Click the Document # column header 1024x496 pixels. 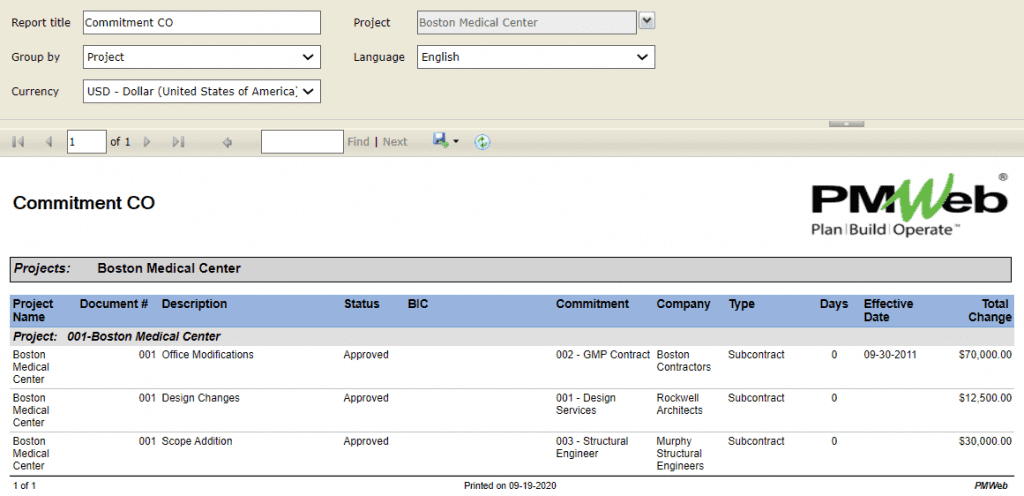(x=114, y=304)
